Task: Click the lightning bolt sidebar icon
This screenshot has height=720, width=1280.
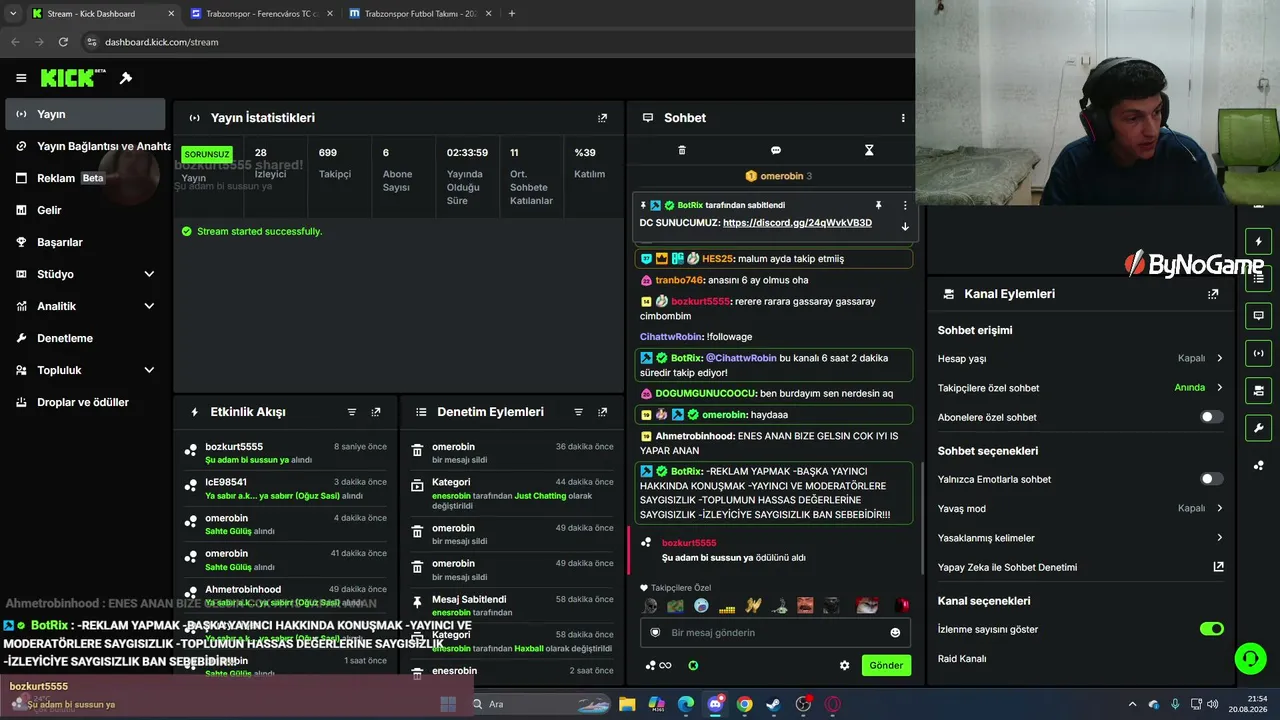Action: pos(1258,242)
